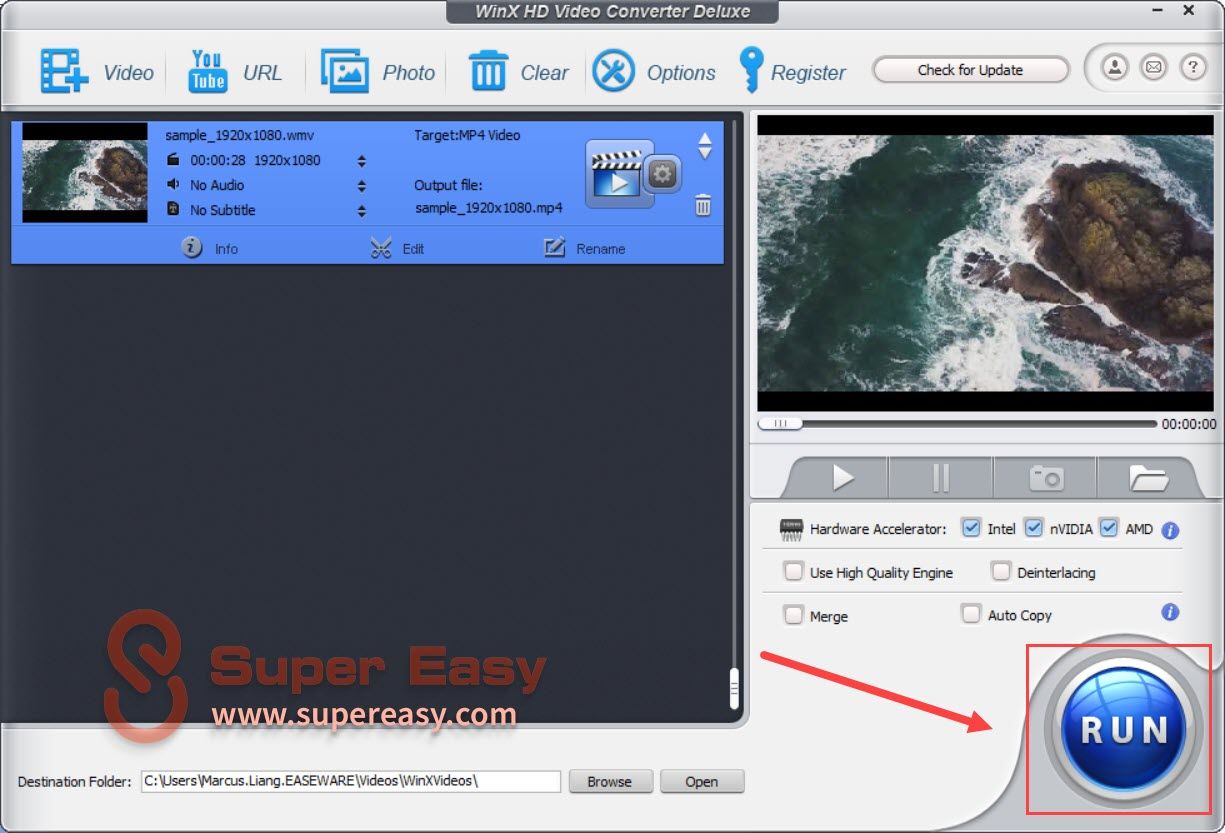Screen dimensions: 1225x833
Task: Open the No Audio track selector
Action: (x=361, y=186)
